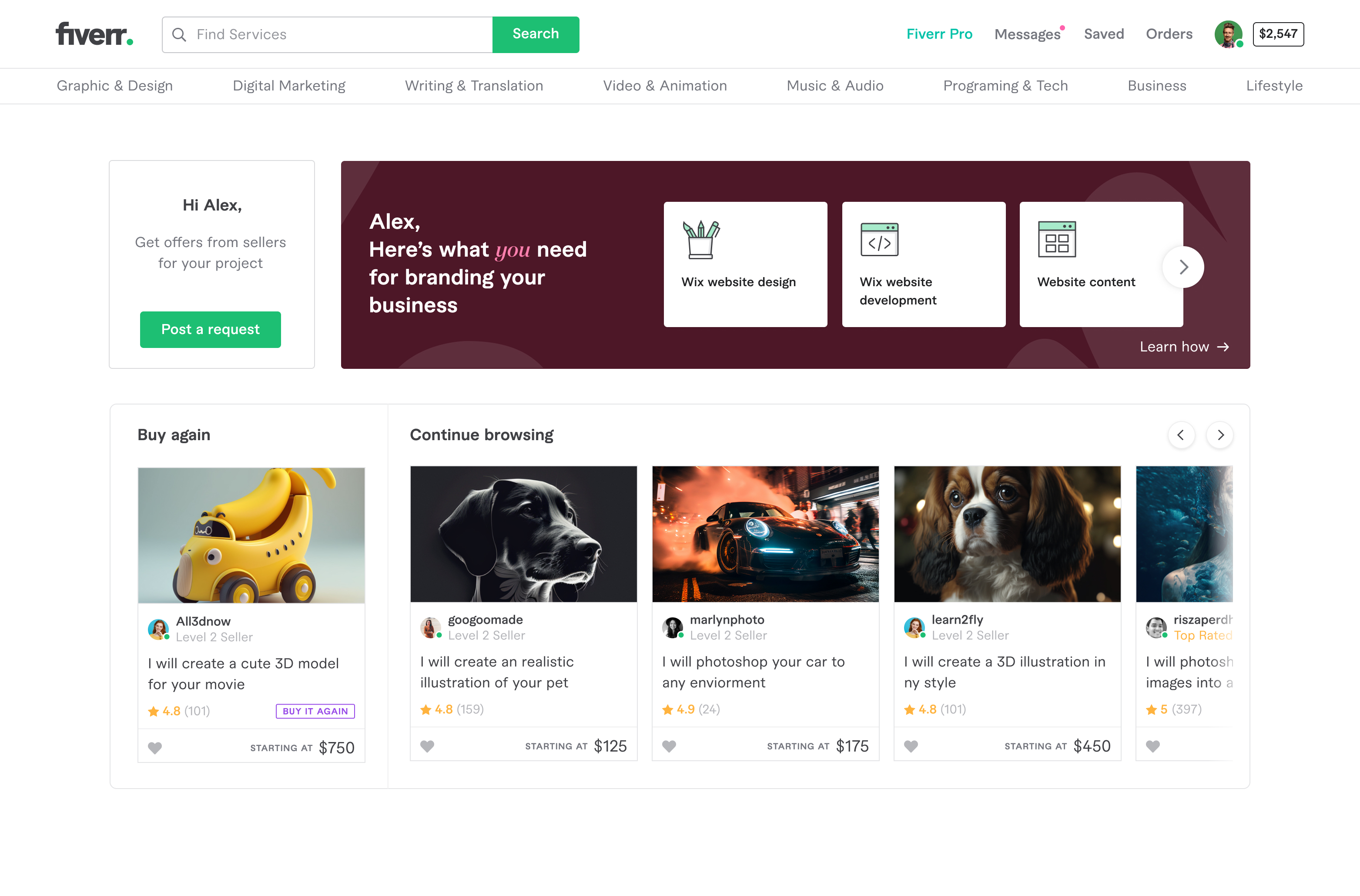Click googoomade seller avatar
The height and width of the screenshot is (896, 1360).
coord(430,628)
